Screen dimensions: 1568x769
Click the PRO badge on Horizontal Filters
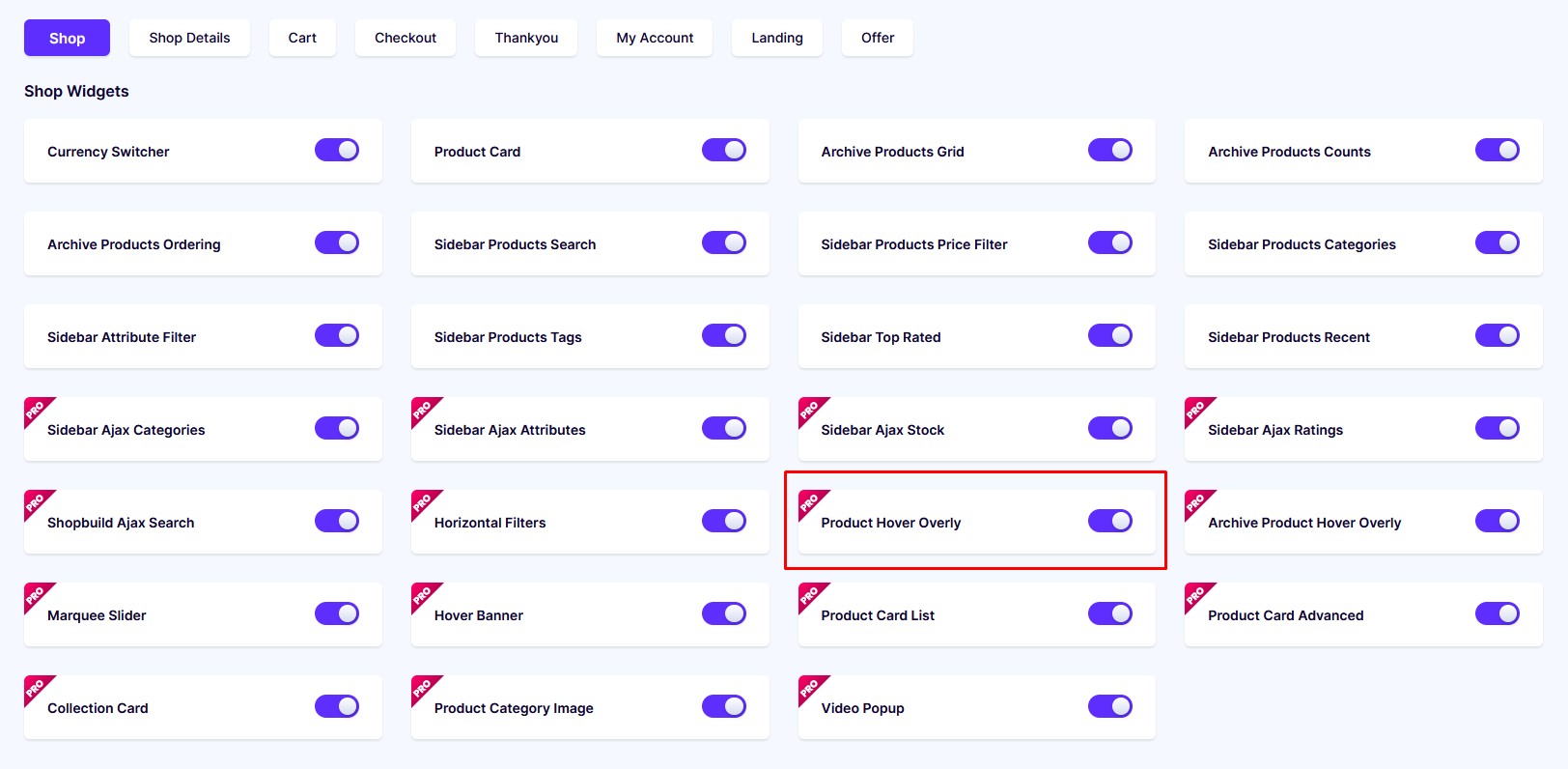click(x=424, y=502)
